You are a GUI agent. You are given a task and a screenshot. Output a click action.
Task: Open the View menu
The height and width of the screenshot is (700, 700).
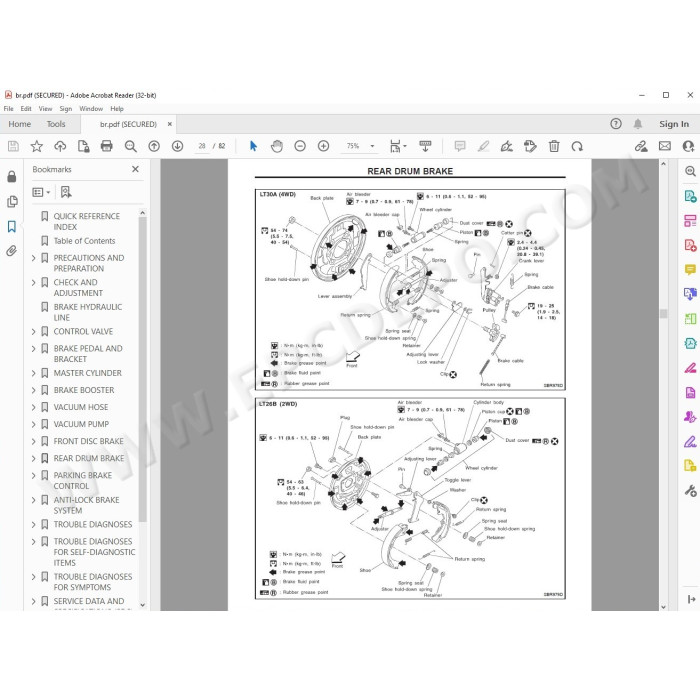[x=45, y=108]
